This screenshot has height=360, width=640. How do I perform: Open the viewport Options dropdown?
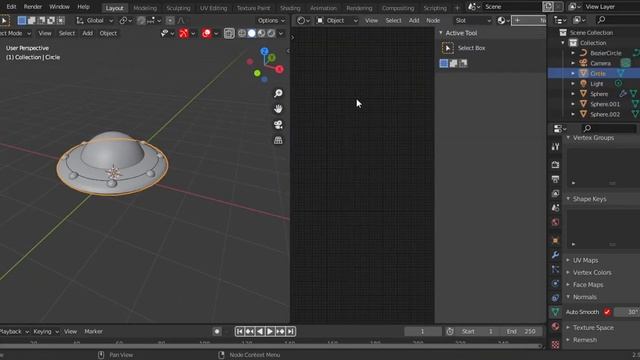[271, 20]
